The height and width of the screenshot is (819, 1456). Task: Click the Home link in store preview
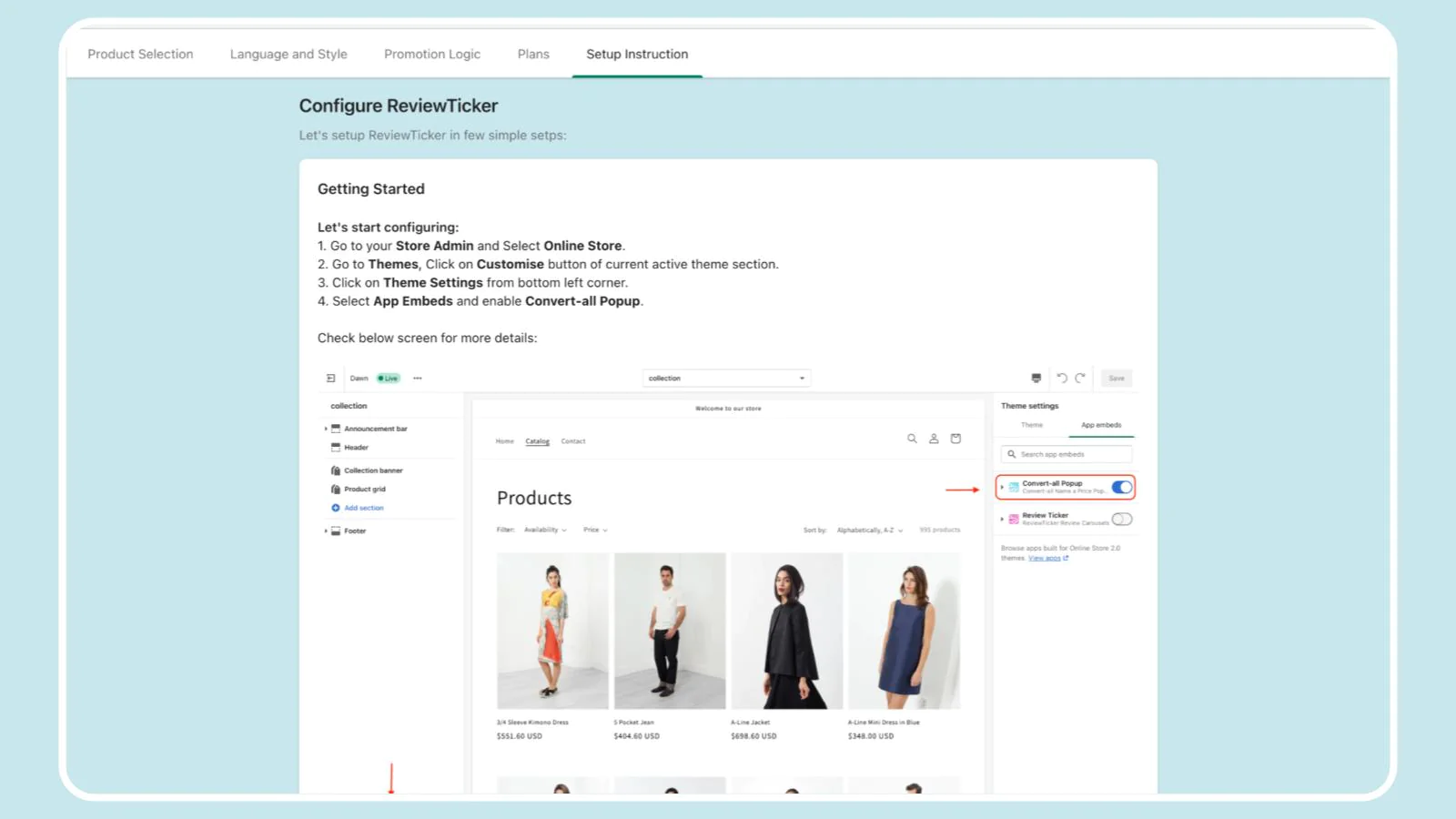coord(505,441)
